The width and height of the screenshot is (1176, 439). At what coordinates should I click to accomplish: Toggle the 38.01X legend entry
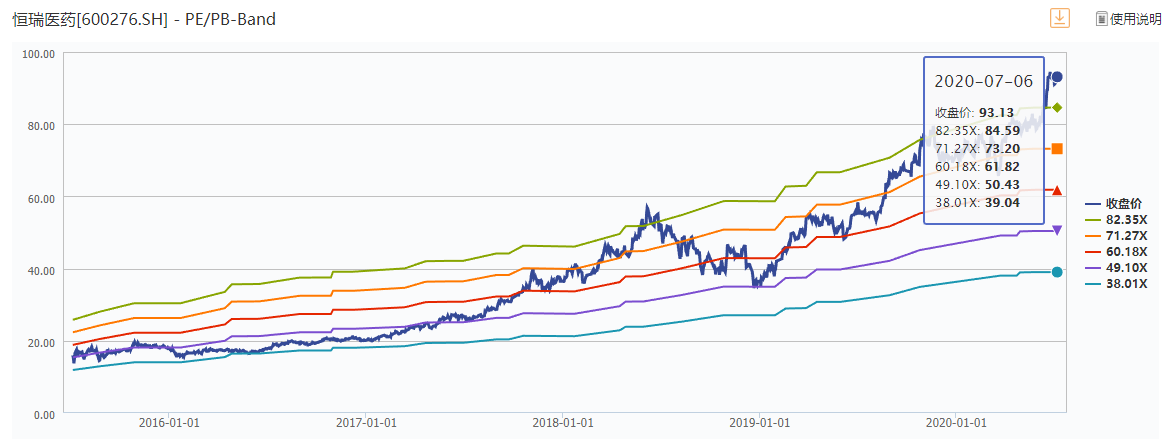1119,284
